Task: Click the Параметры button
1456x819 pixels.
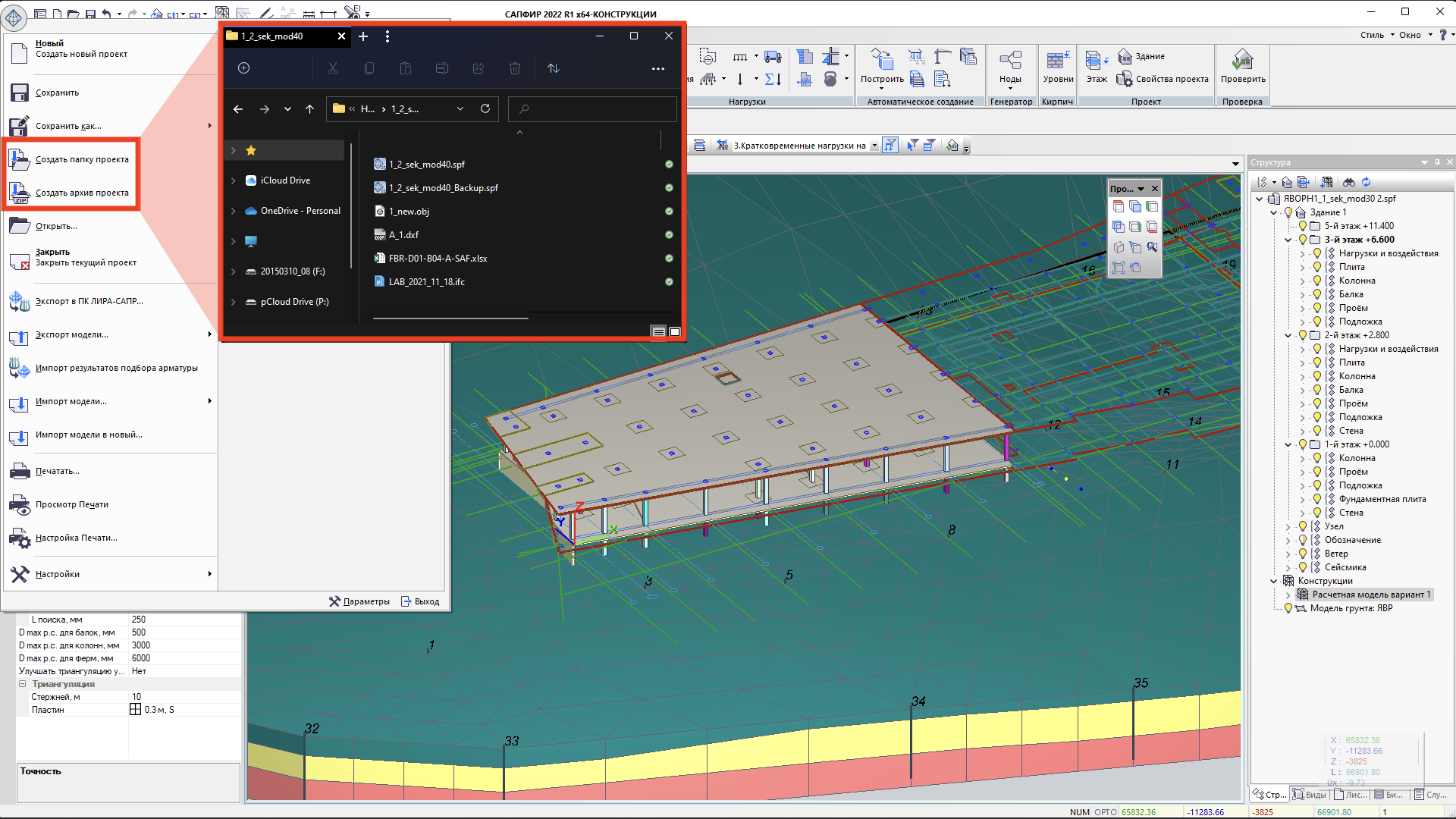Action: point(359,601)
